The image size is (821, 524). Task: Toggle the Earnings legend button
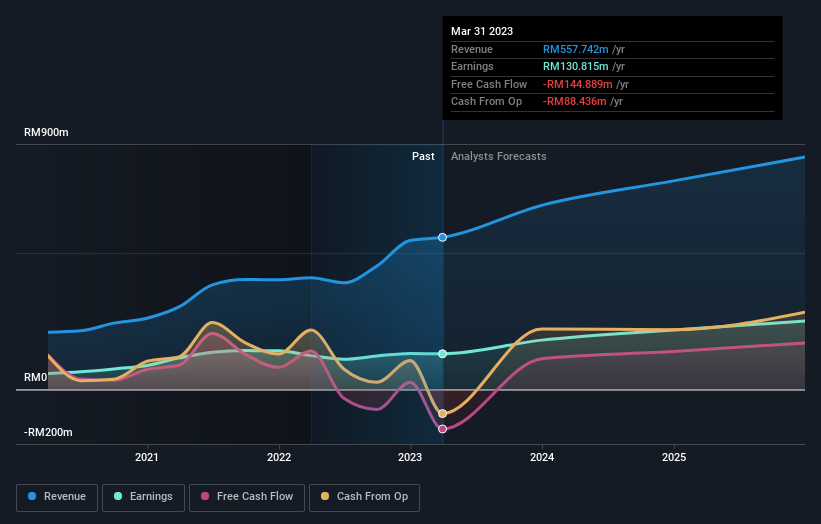[143, 497]
